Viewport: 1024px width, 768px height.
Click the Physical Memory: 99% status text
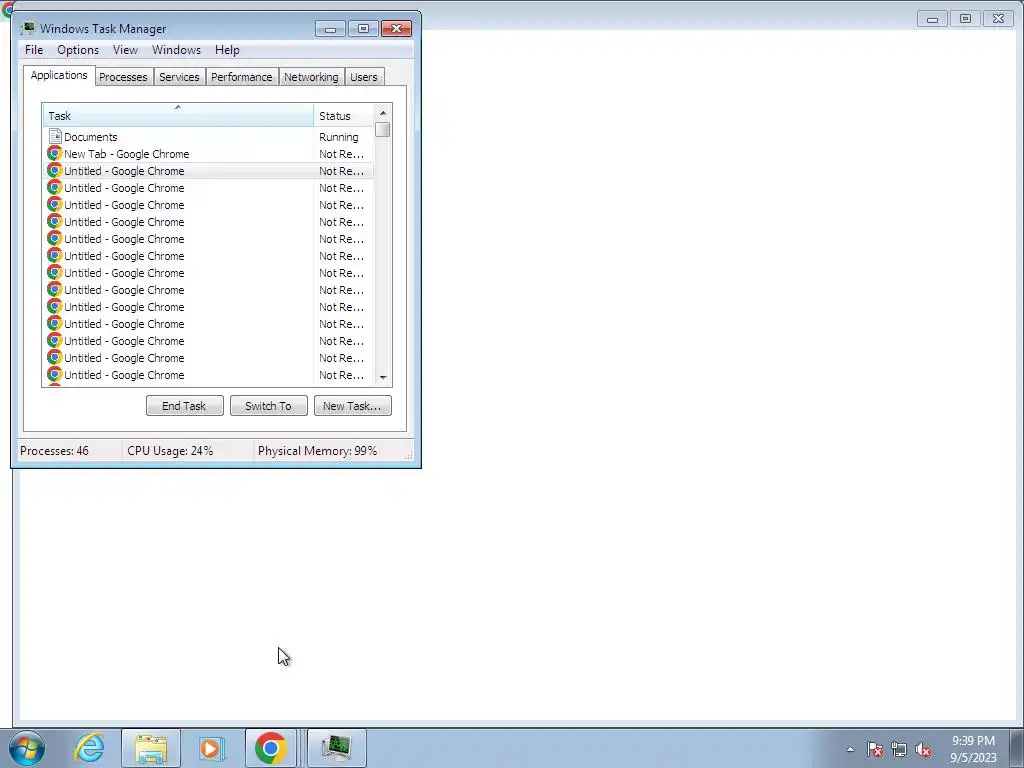[317, 451]
